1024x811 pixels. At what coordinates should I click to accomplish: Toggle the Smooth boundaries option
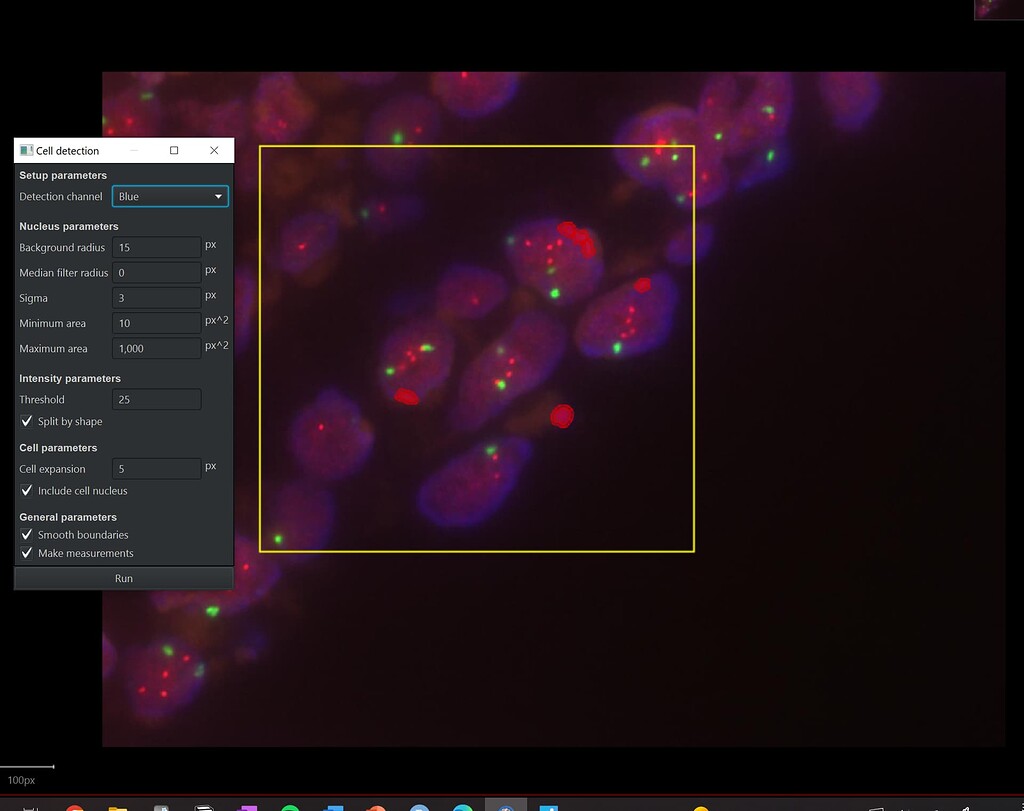(27, 534)
